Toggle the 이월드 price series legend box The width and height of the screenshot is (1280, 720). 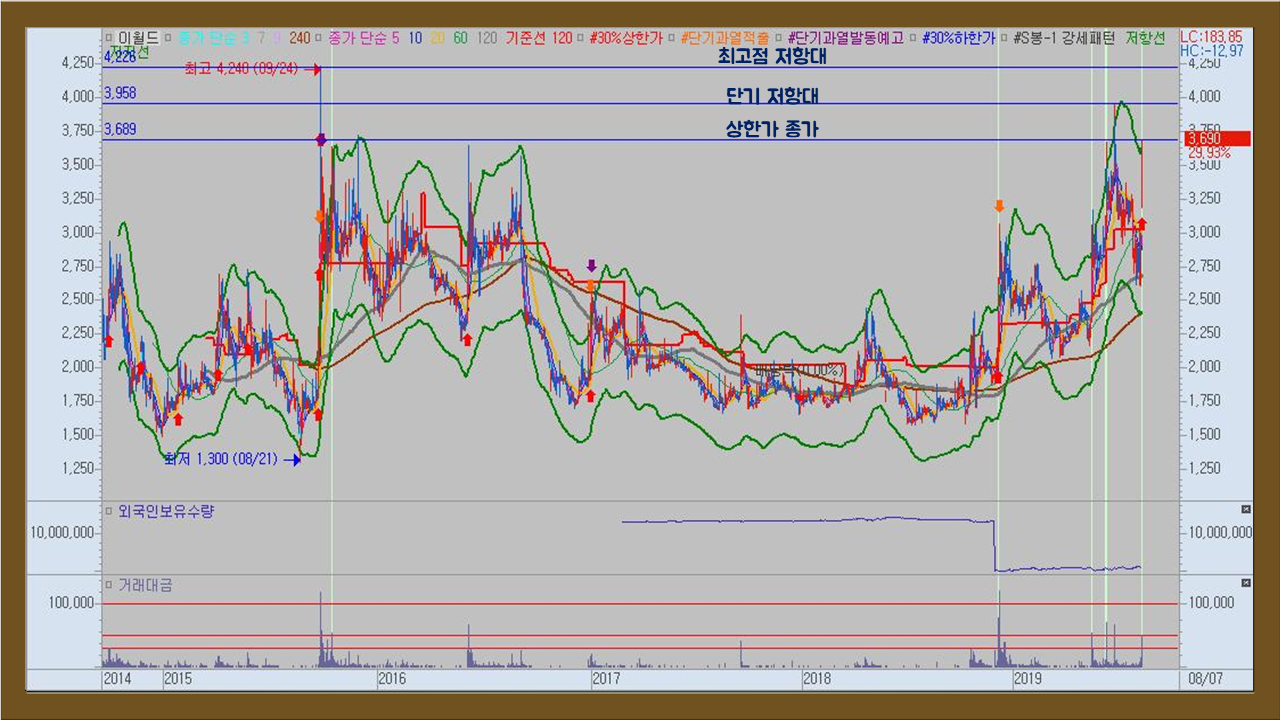pyautogui.click(x=107, y=38)
